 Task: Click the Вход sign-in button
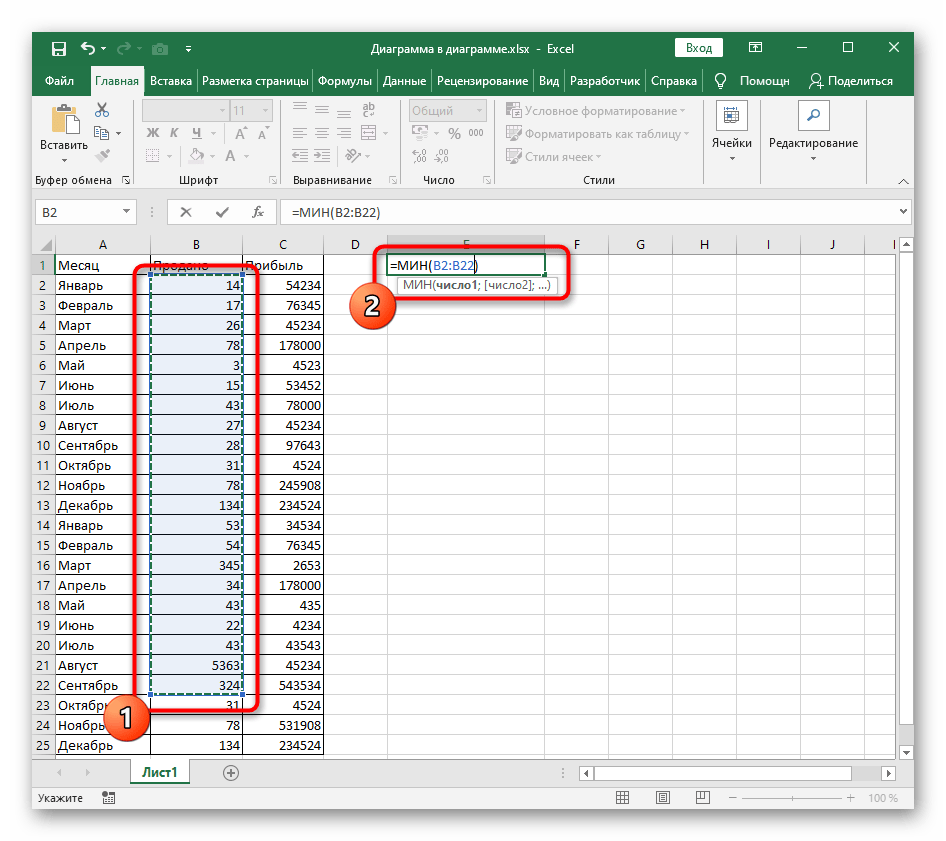tap(699, 48)
